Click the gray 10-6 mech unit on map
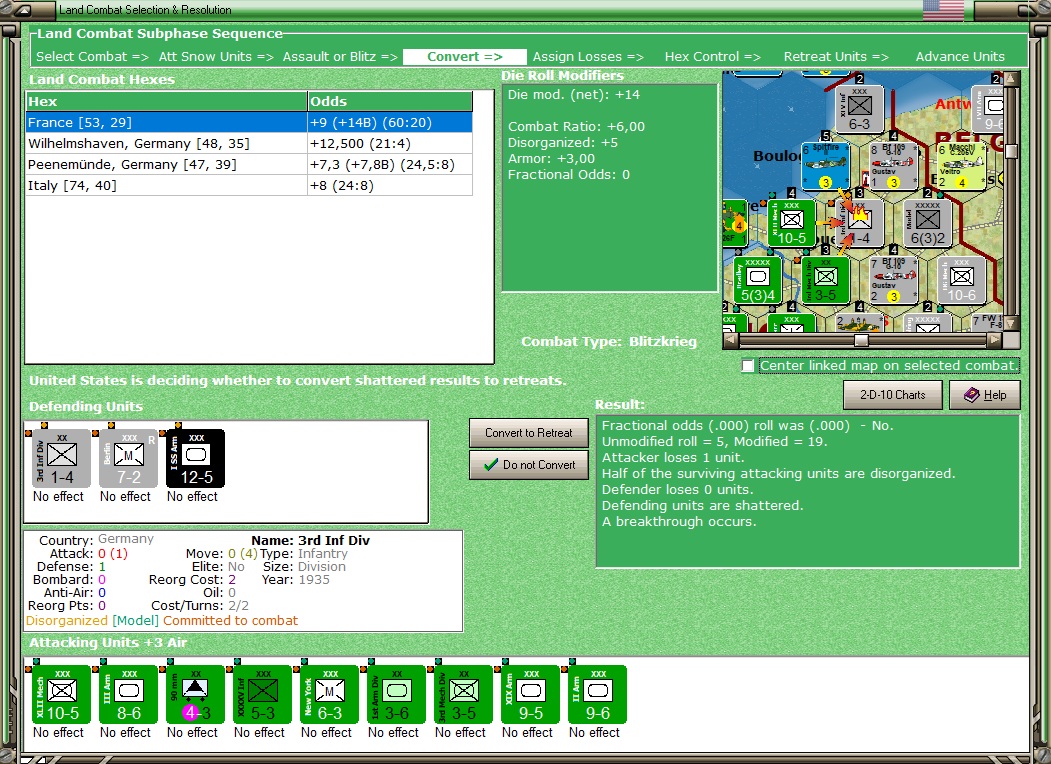Screen dimensions: 1051x764 coord(962,280)
